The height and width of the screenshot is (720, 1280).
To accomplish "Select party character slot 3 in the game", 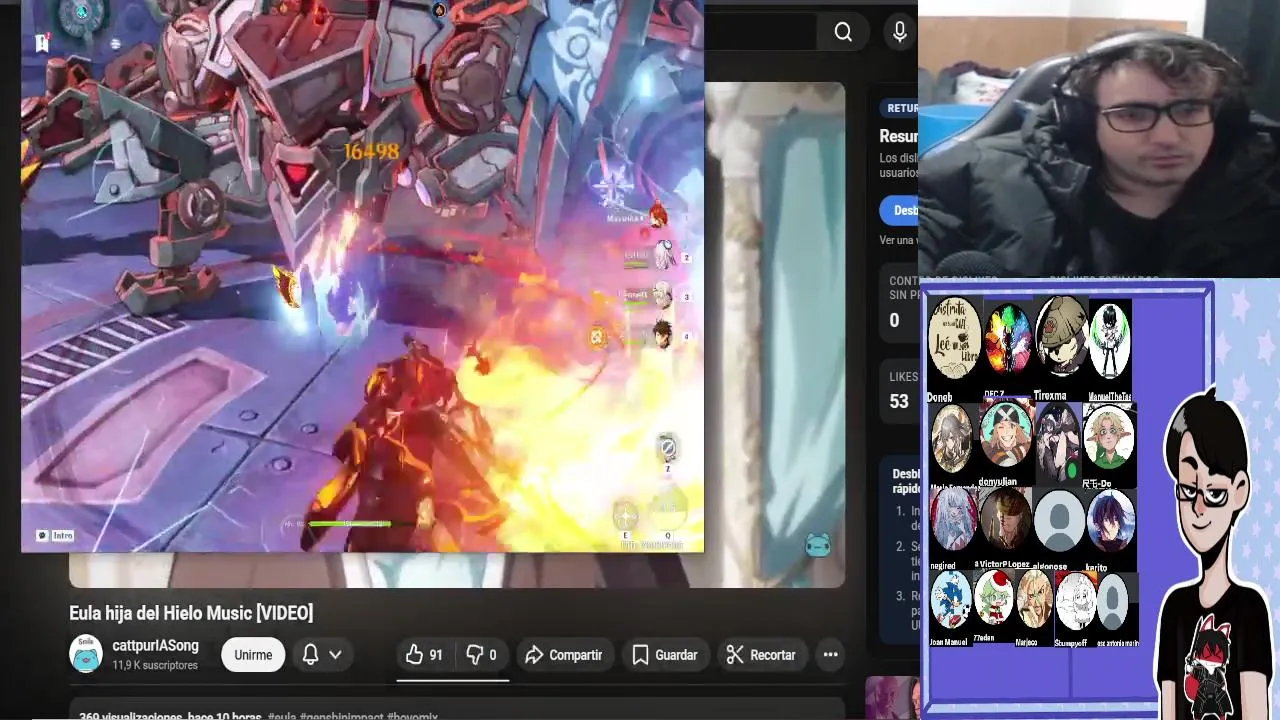I will pos(661,295).
